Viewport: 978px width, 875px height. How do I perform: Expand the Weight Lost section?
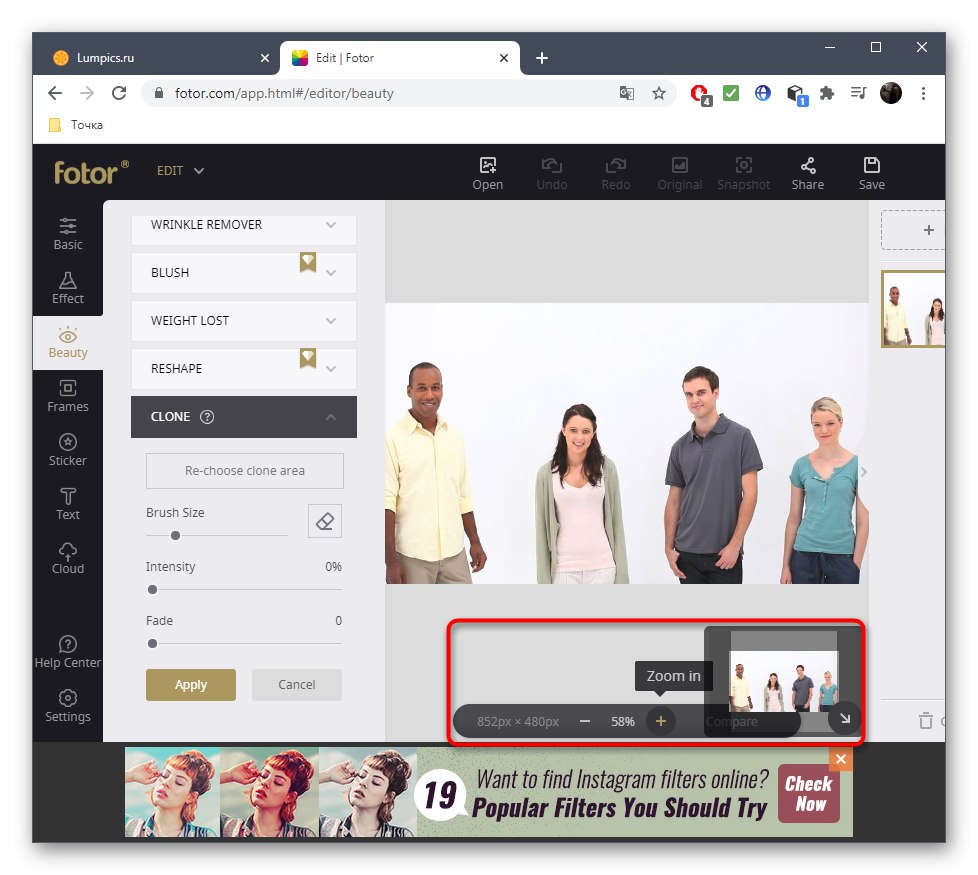click(243, 321)
